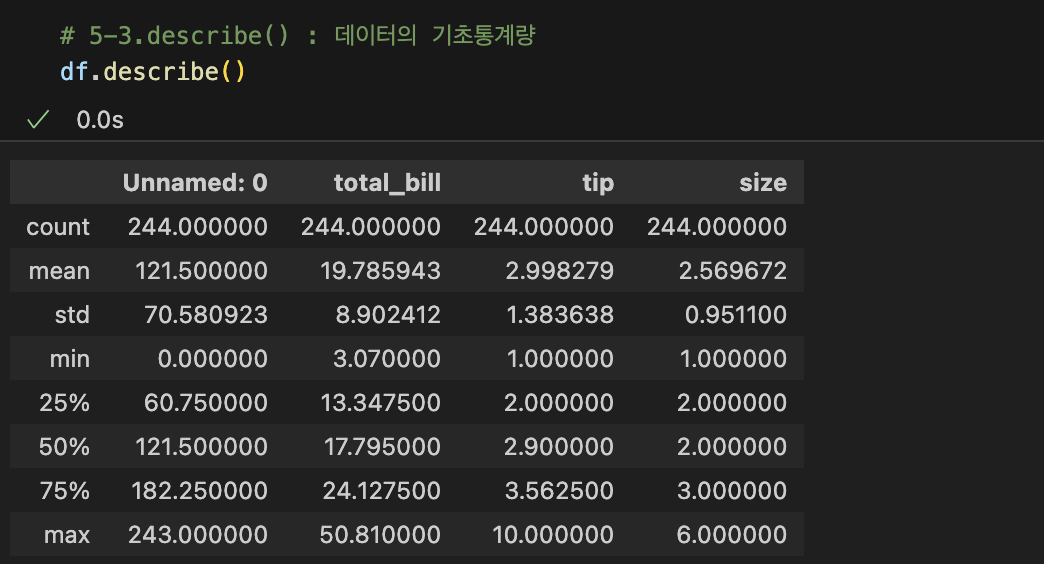
Task: Click the 75% row label
Action: tap(65, 491)
